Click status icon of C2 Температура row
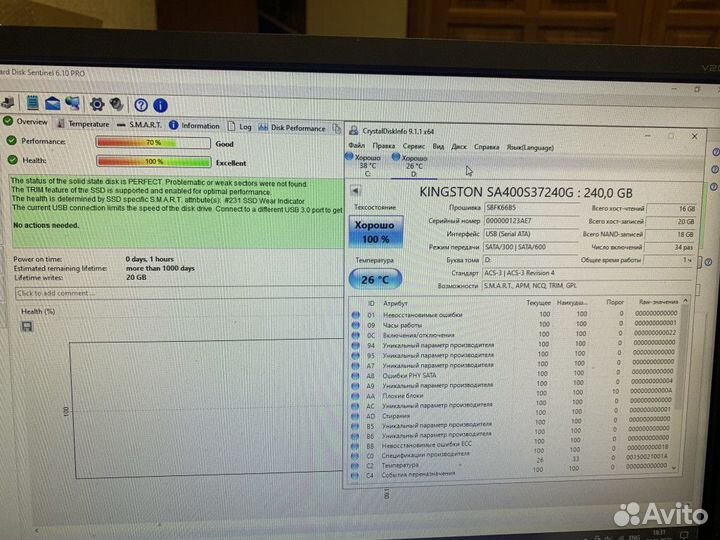Viewport: 720px width, 540px height. tap(355, 466)
